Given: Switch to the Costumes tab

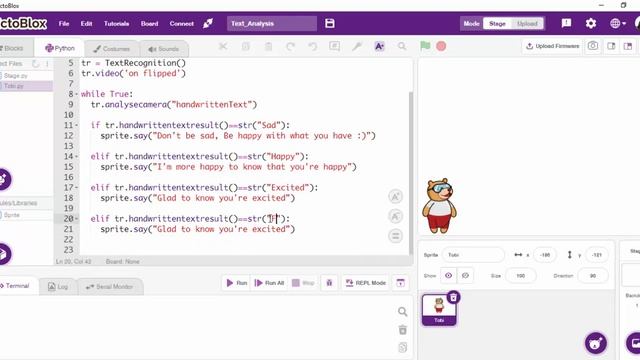Looking at the screenshot, I should (x=111, y=49).
